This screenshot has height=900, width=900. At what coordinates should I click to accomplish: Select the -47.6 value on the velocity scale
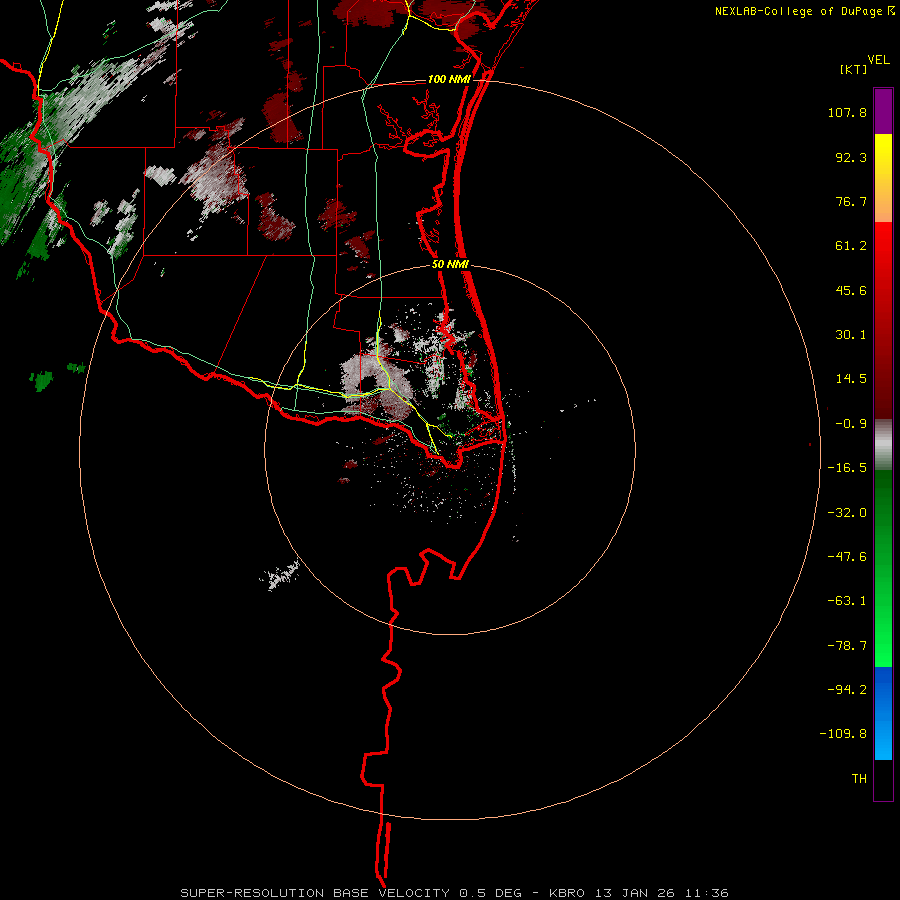pyautogui.click(x=847, y=557)
